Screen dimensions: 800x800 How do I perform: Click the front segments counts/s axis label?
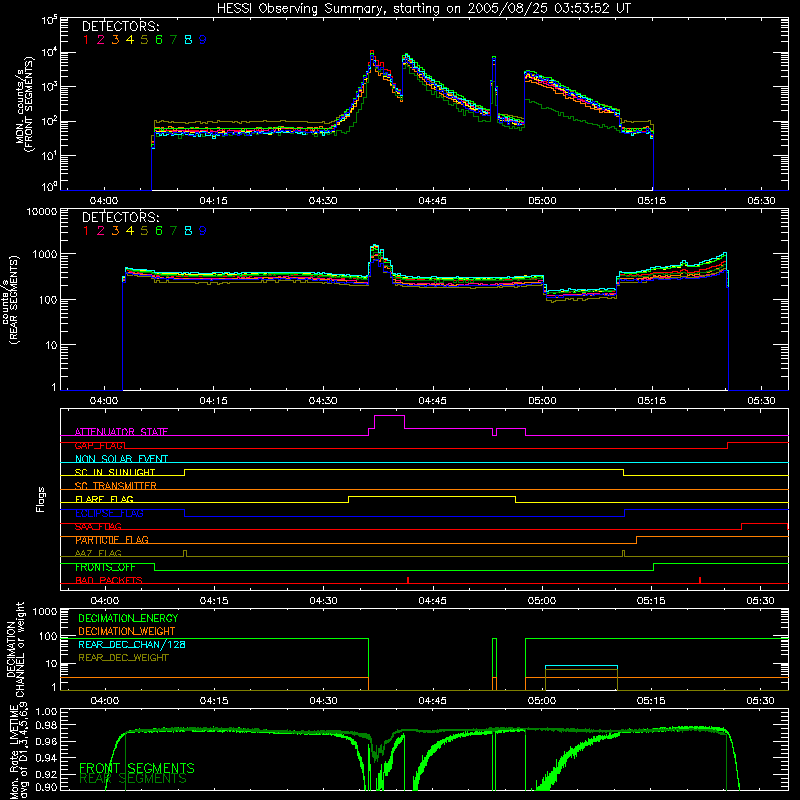pos(25,104)
